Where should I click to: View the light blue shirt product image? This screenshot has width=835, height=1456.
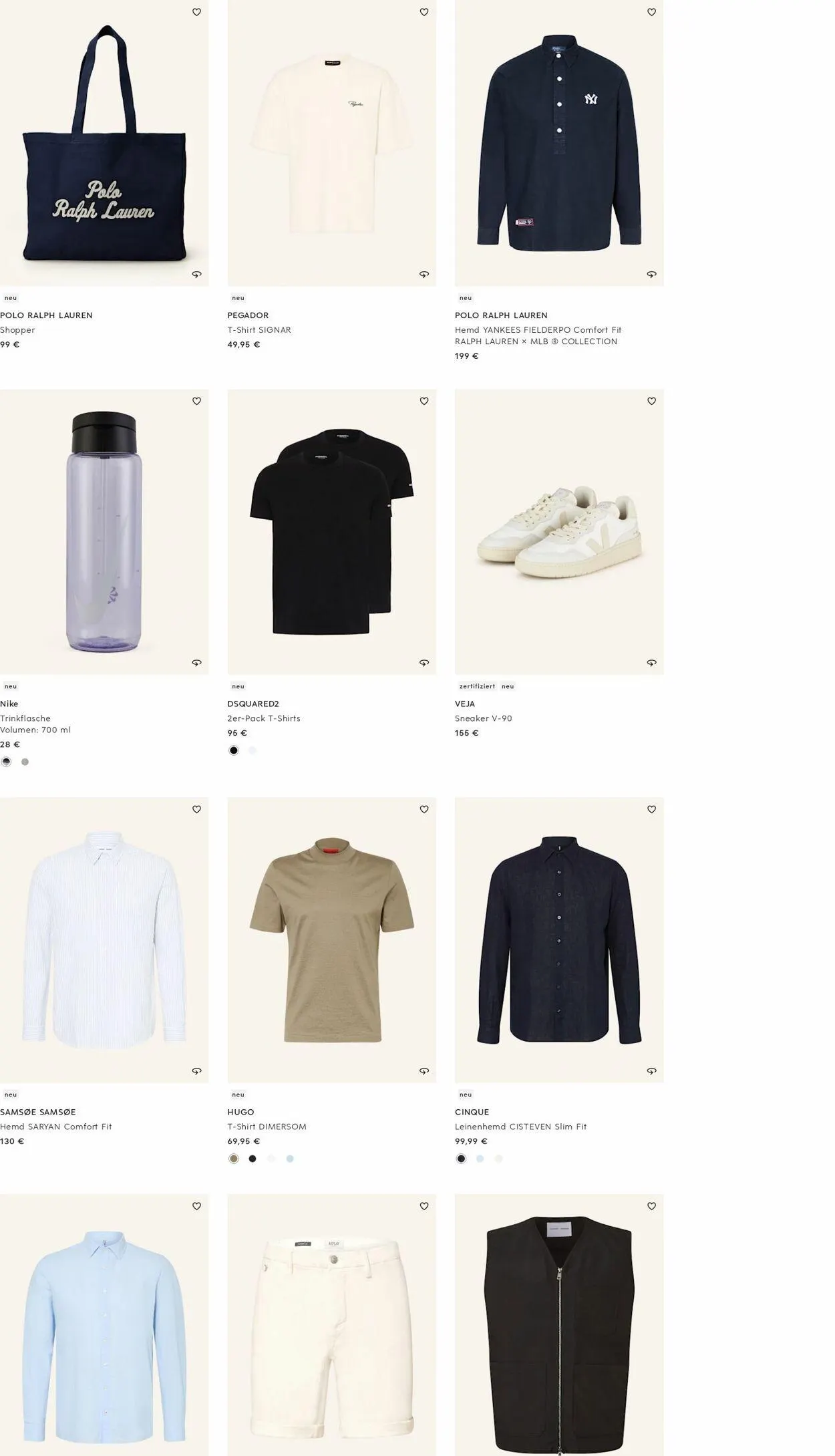point(104,1324)
